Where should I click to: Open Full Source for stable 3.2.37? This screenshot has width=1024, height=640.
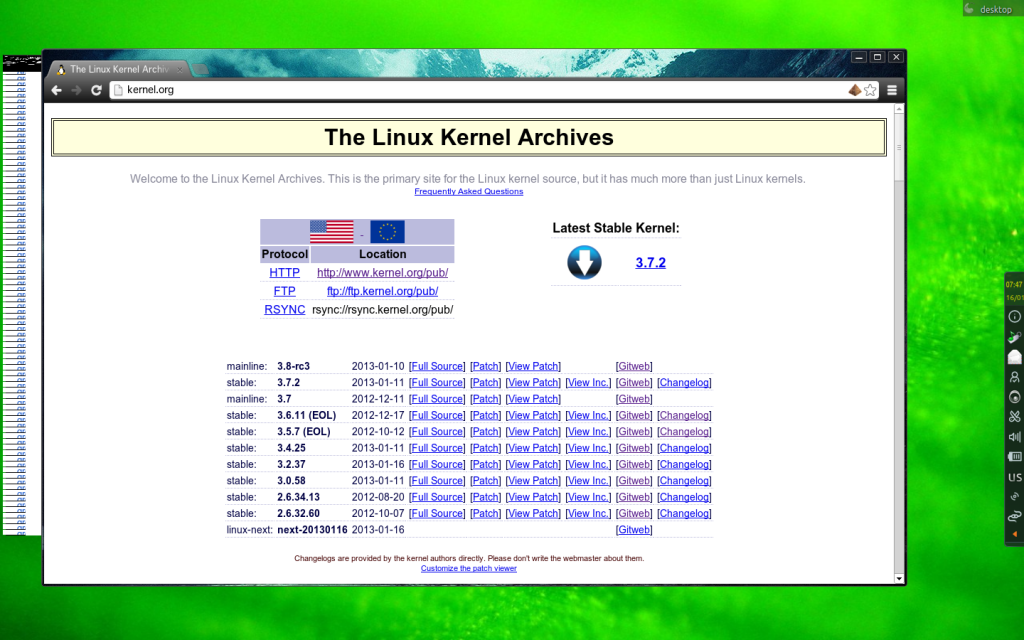click(x=437, y=464)
